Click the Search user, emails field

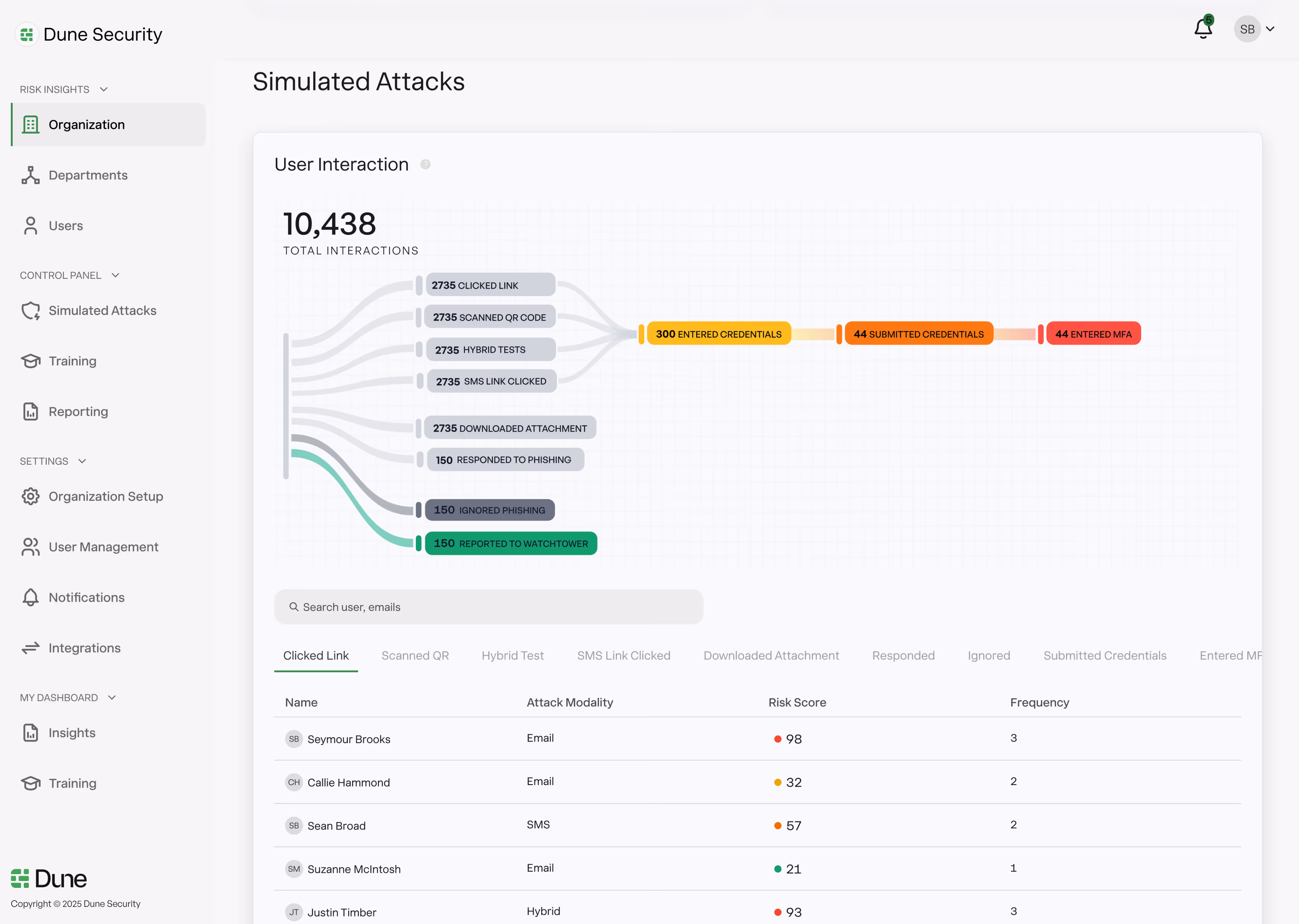pos(488,607)
